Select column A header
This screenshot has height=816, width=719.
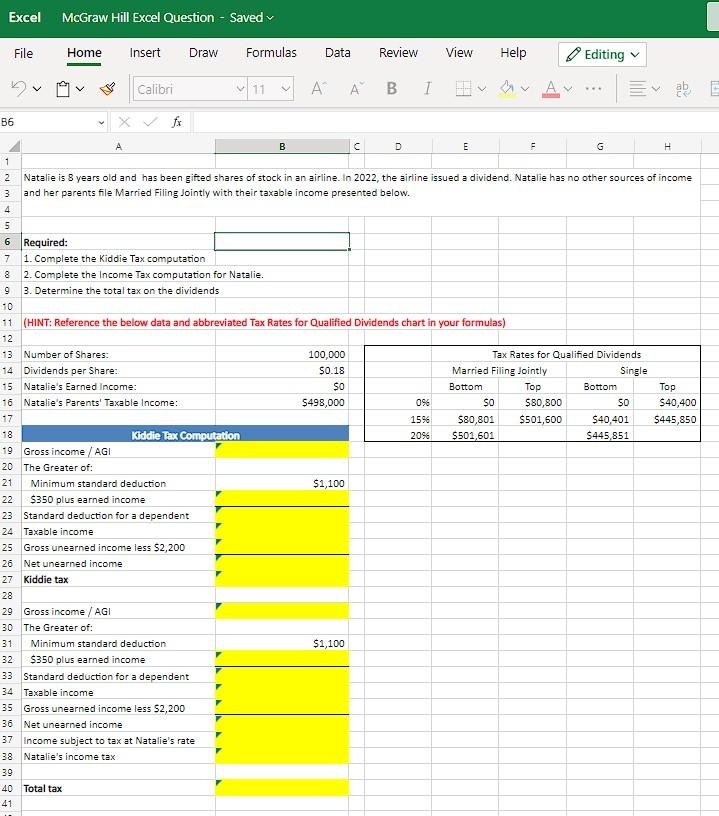118,146
